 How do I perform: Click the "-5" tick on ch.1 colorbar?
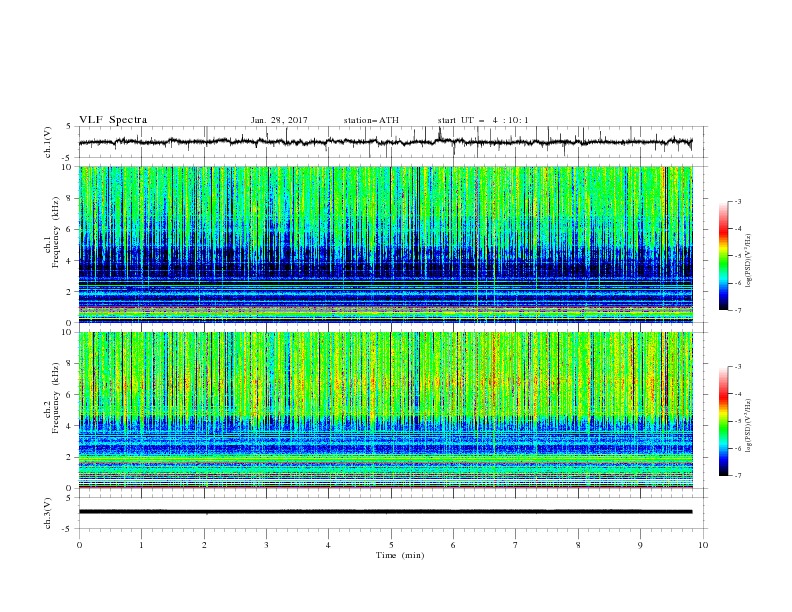click(x=737, y=256)
